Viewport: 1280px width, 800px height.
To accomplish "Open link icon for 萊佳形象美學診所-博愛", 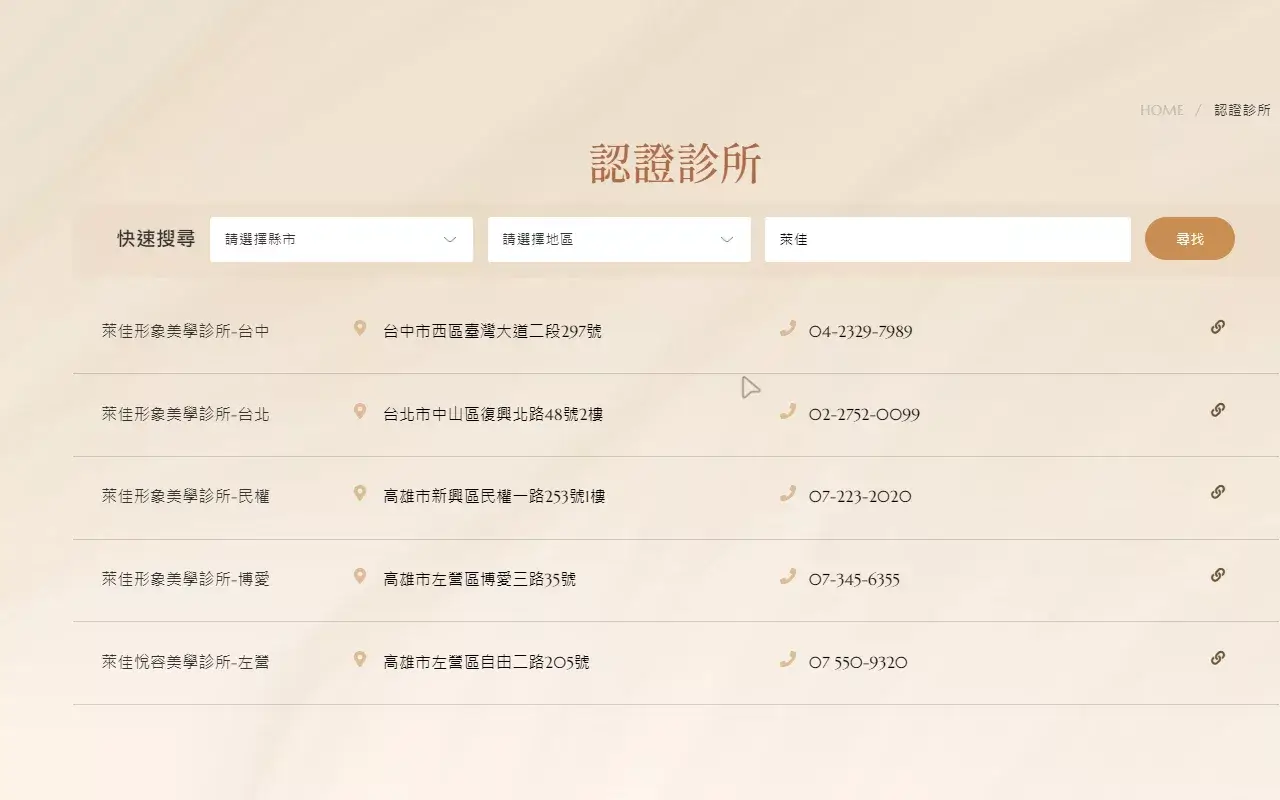I will [x=1217, y=575].
